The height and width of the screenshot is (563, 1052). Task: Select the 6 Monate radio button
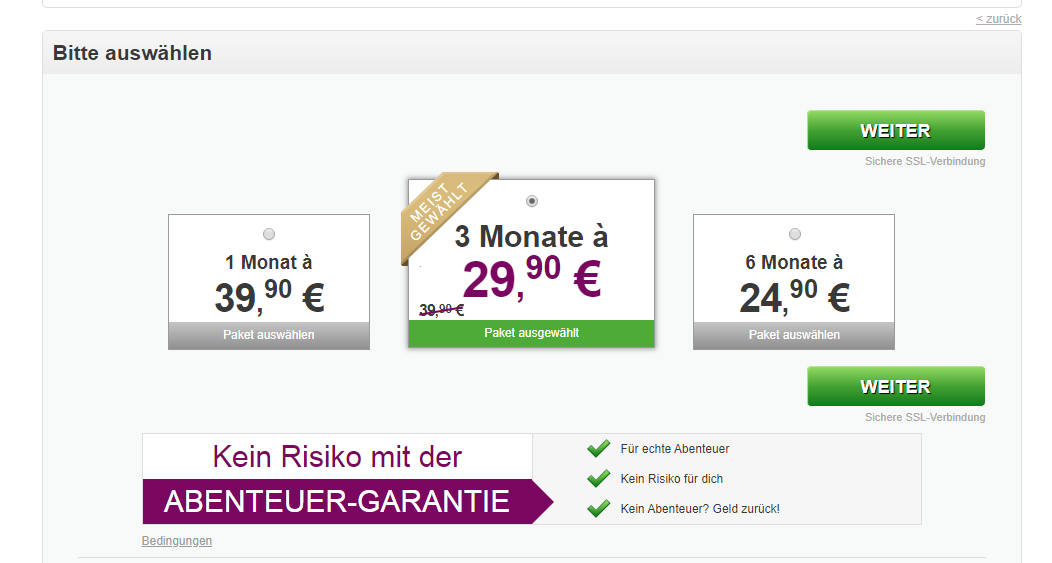(795, 234)
